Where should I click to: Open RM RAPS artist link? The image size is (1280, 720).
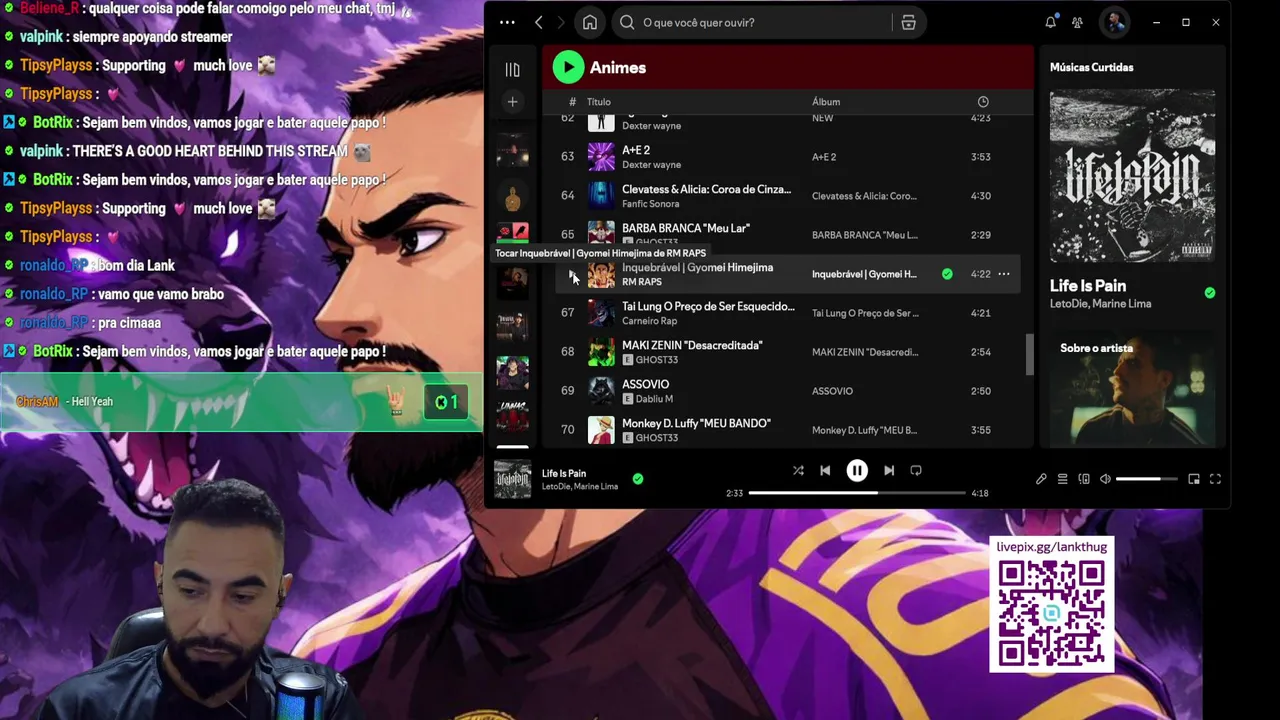click(641, 282)
